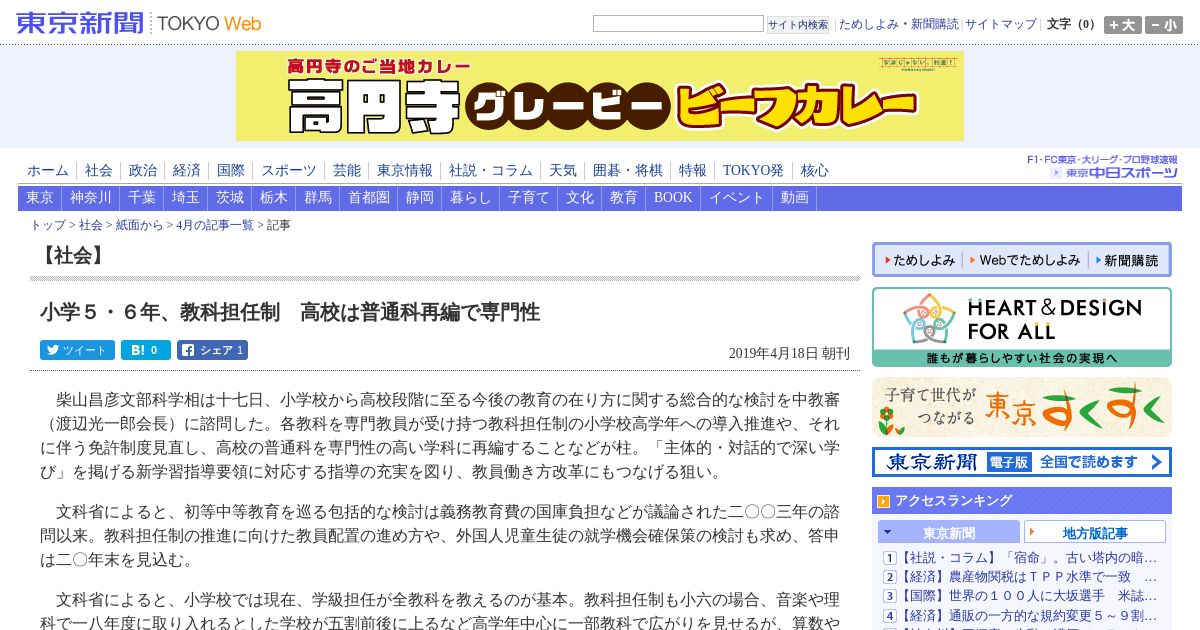Click 4月の記事一覧 in the breadcrumb

tap(215, 225)
